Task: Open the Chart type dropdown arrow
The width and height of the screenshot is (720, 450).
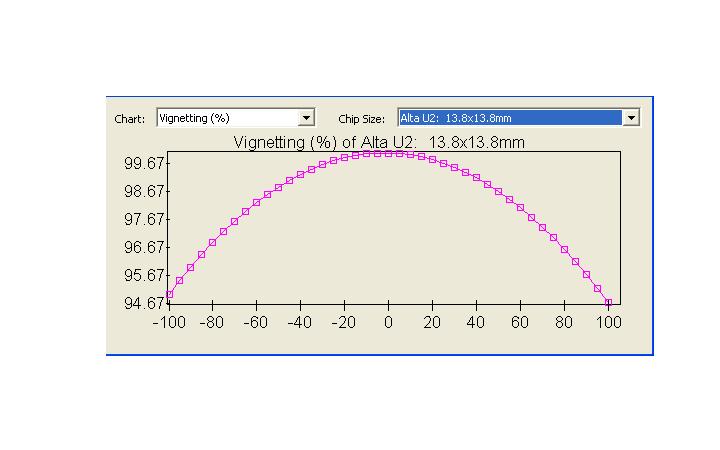Action: click(x=306, y=118)
